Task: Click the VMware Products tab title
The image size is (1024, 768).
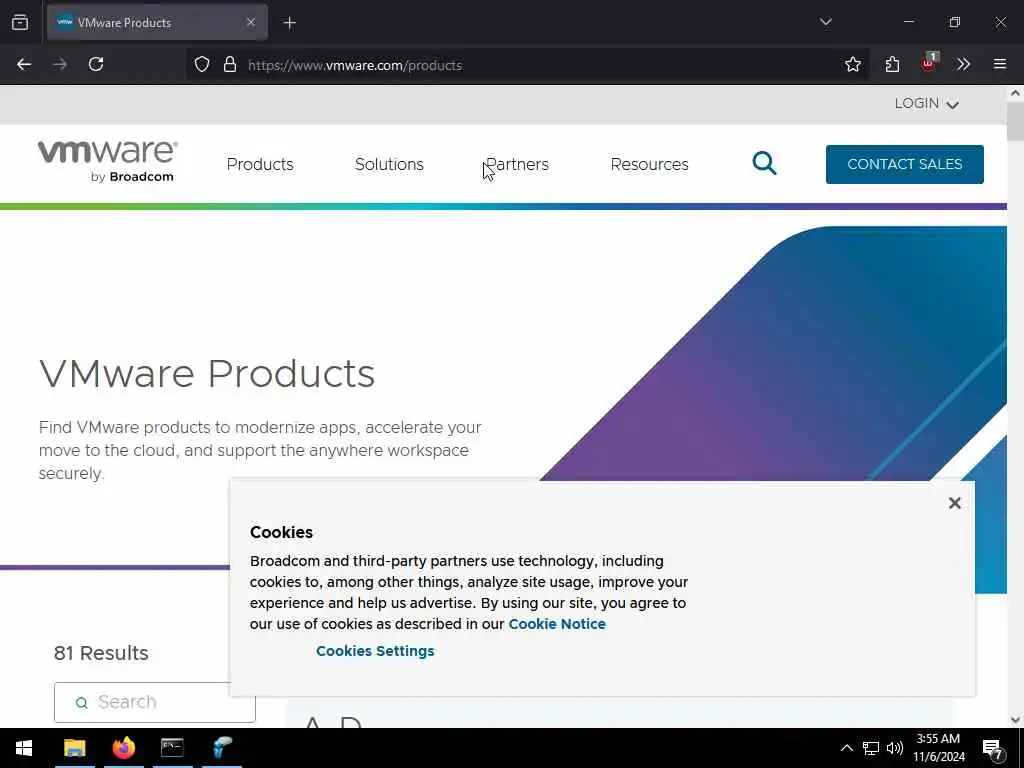Action: pyautogui.click(x=124, y=23)
